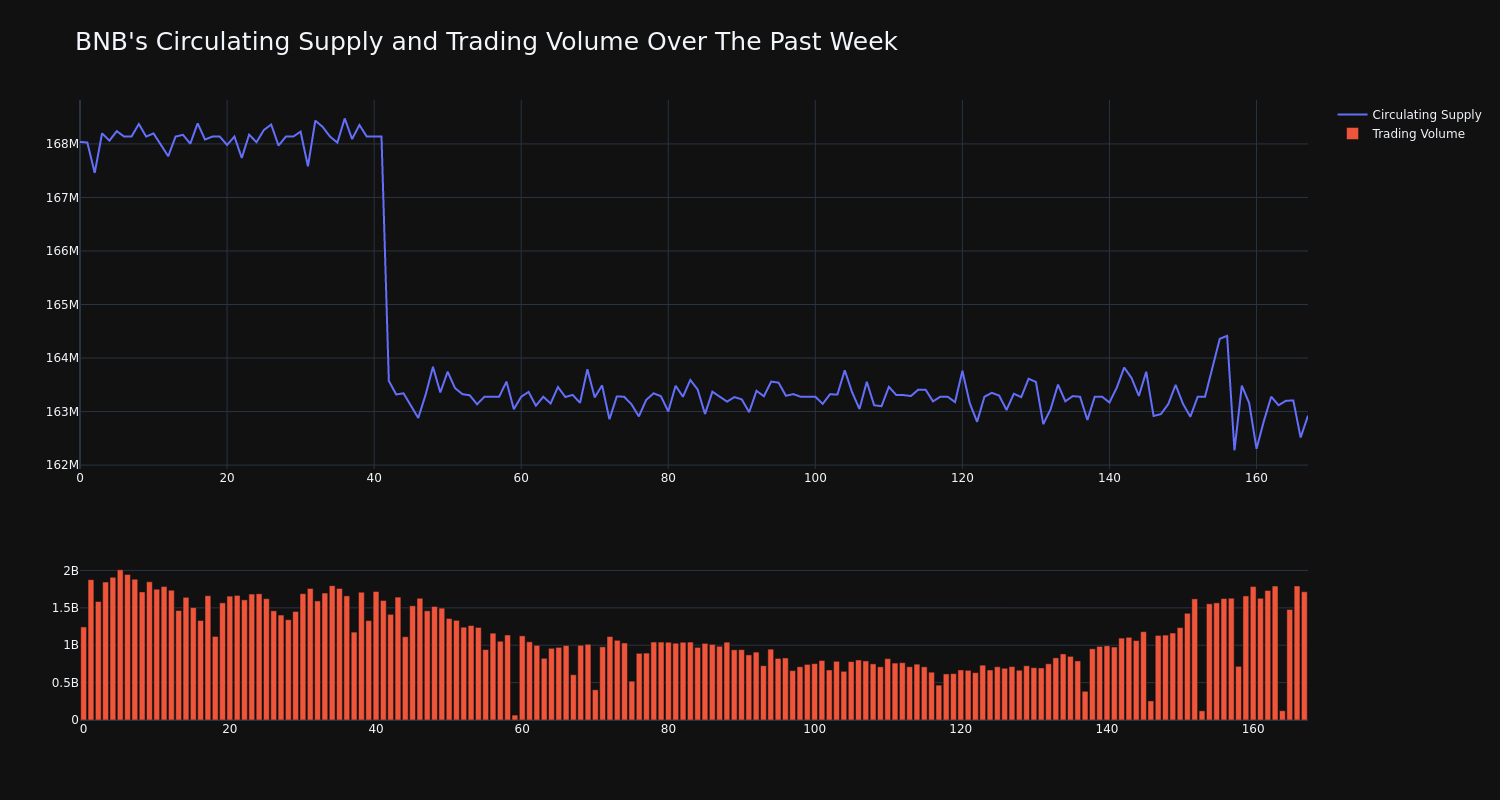Click the 40 x-axis tick of volume chart

(x=376, y=730)
